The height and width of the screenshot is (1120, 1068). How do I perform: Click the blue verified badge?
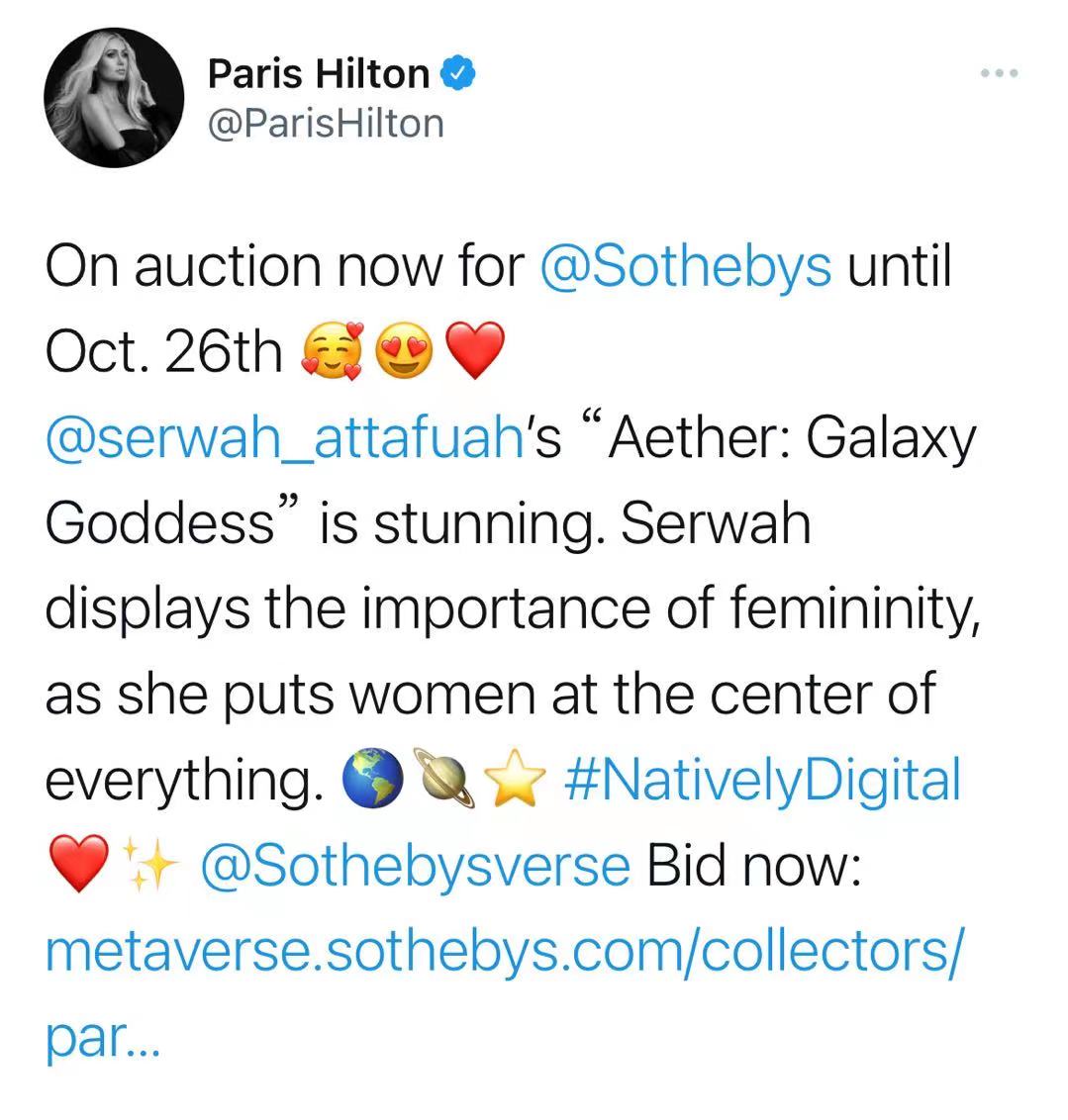tap(456, 74)
